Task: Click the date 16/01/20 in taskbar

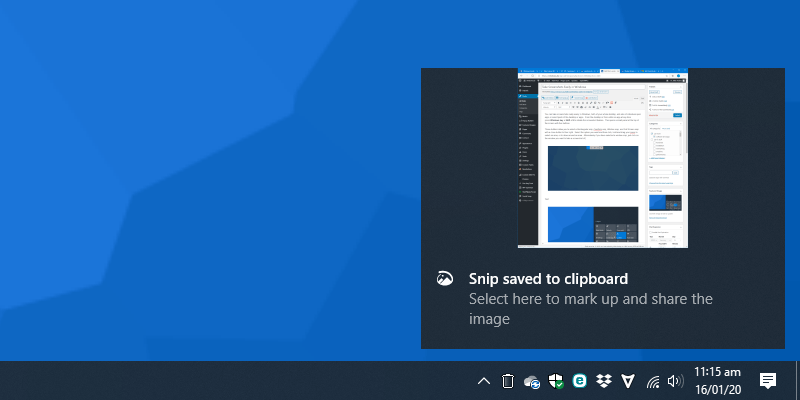Action: (717, 389)
